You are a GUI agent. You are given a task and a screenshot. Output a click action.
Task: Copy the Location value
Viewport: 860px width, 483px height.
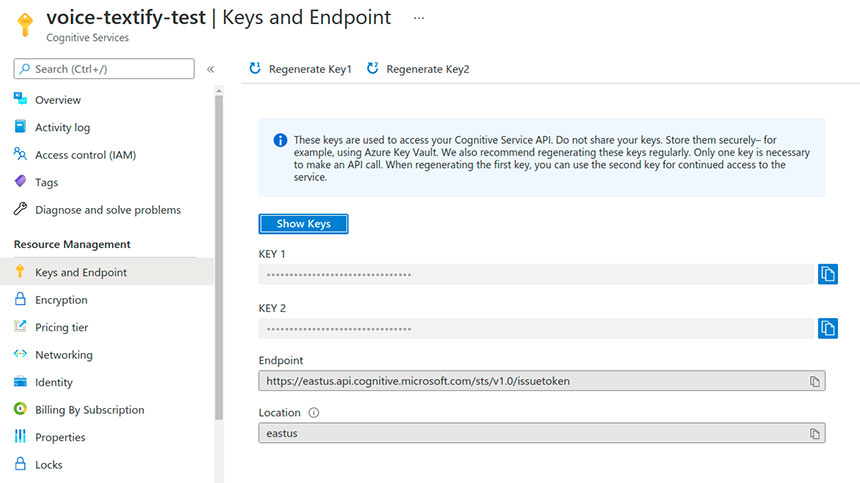point(815,434)
